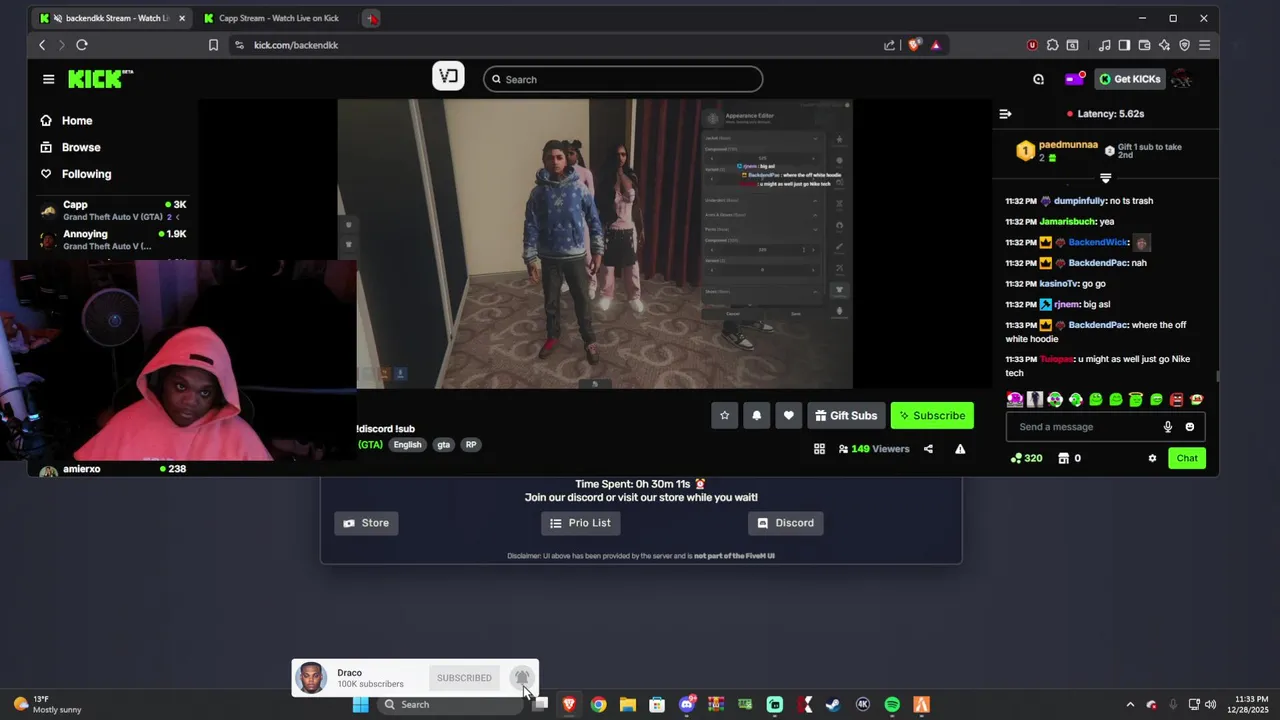Click Discord button in FiveM window
The height and width of the screenshot is (720, 1280).
786,523
